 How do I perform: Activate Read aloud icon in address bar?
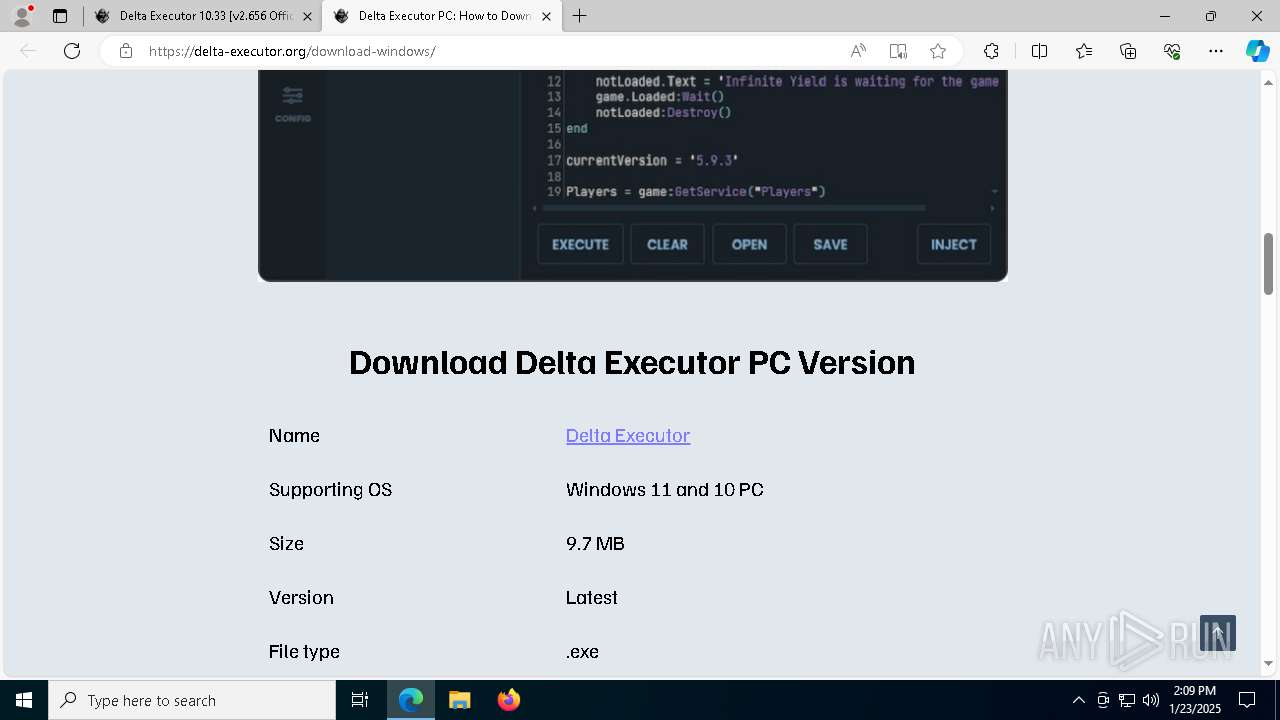(858, 51)
